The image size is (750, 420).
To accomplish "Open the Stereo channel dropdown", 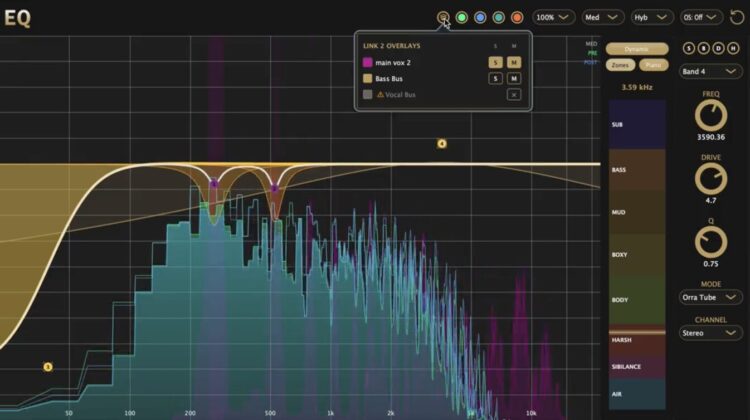I will (710, 333).
